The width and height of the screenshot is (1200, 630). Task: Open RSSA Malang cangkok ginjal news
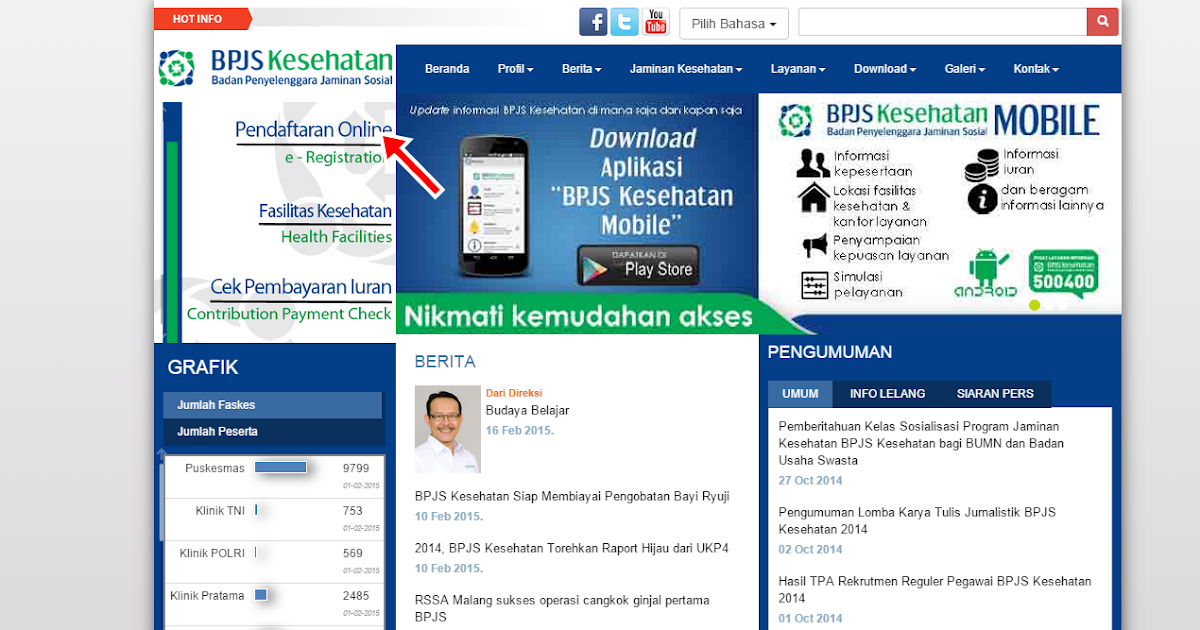point(562,608)
